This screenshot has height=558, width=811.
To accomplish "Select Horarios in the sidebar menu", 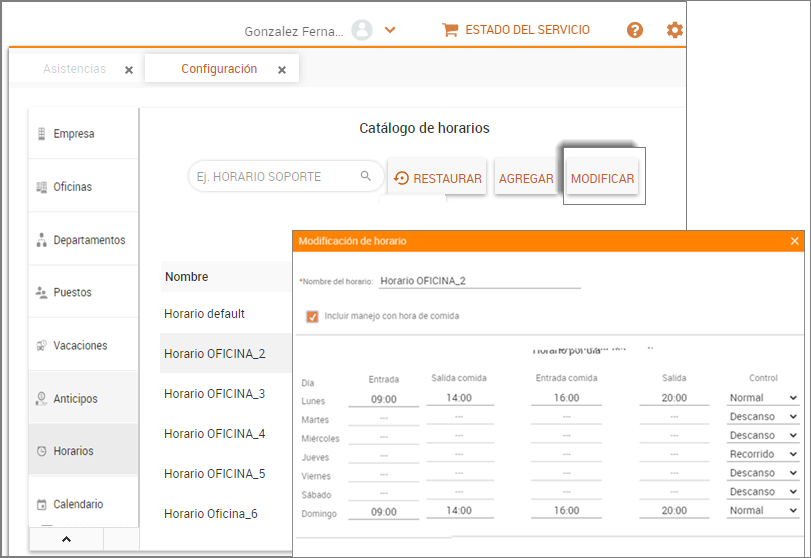I will (x=73, y=451).
